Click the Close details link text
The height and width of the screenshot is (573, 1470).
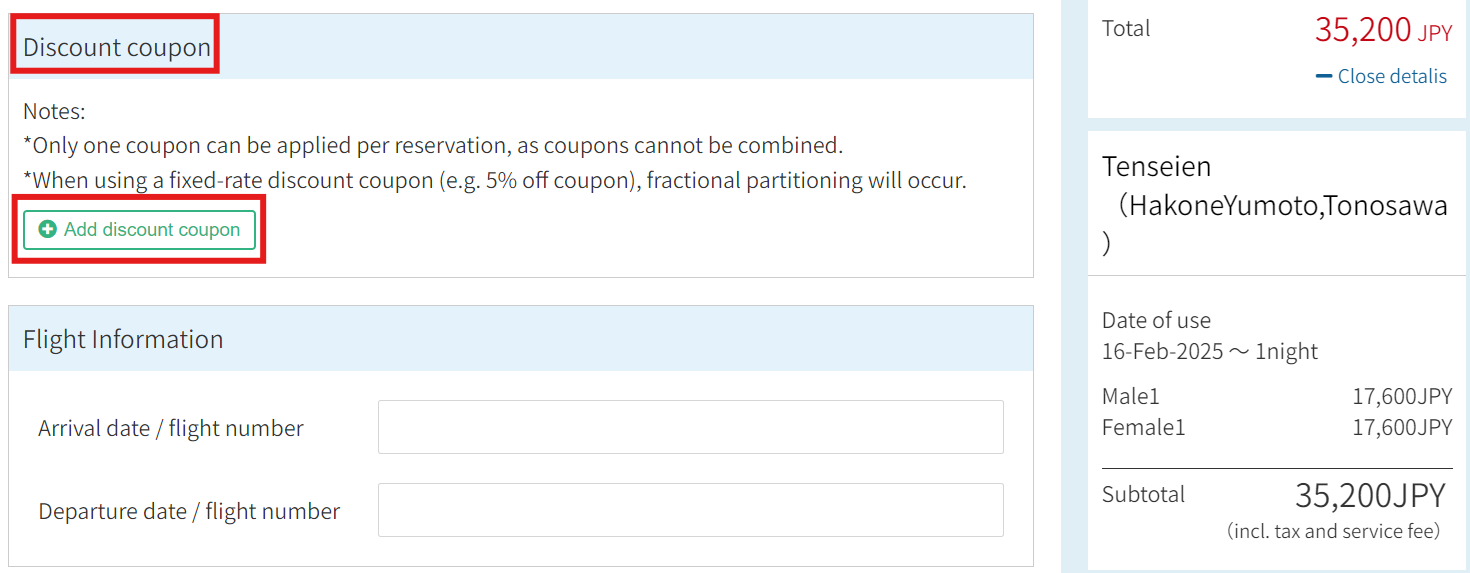pos(1392,76)
